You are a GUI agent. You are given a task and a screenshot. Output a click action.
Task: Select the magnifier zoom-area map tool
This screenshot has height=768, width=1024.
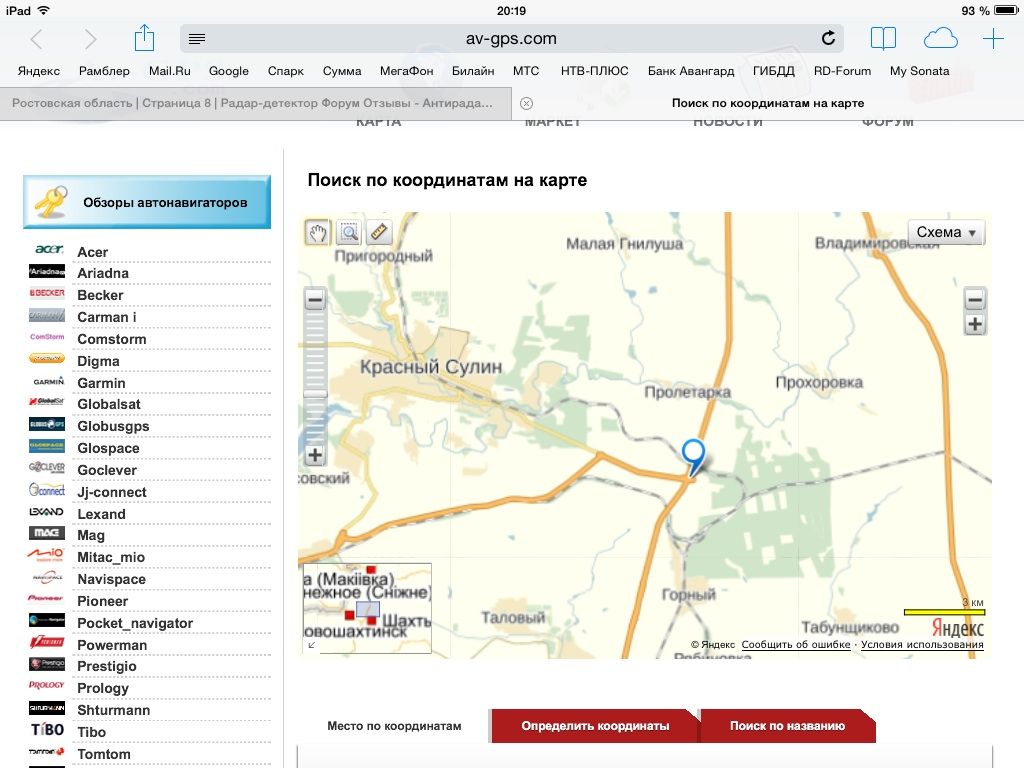click(349, 232)
